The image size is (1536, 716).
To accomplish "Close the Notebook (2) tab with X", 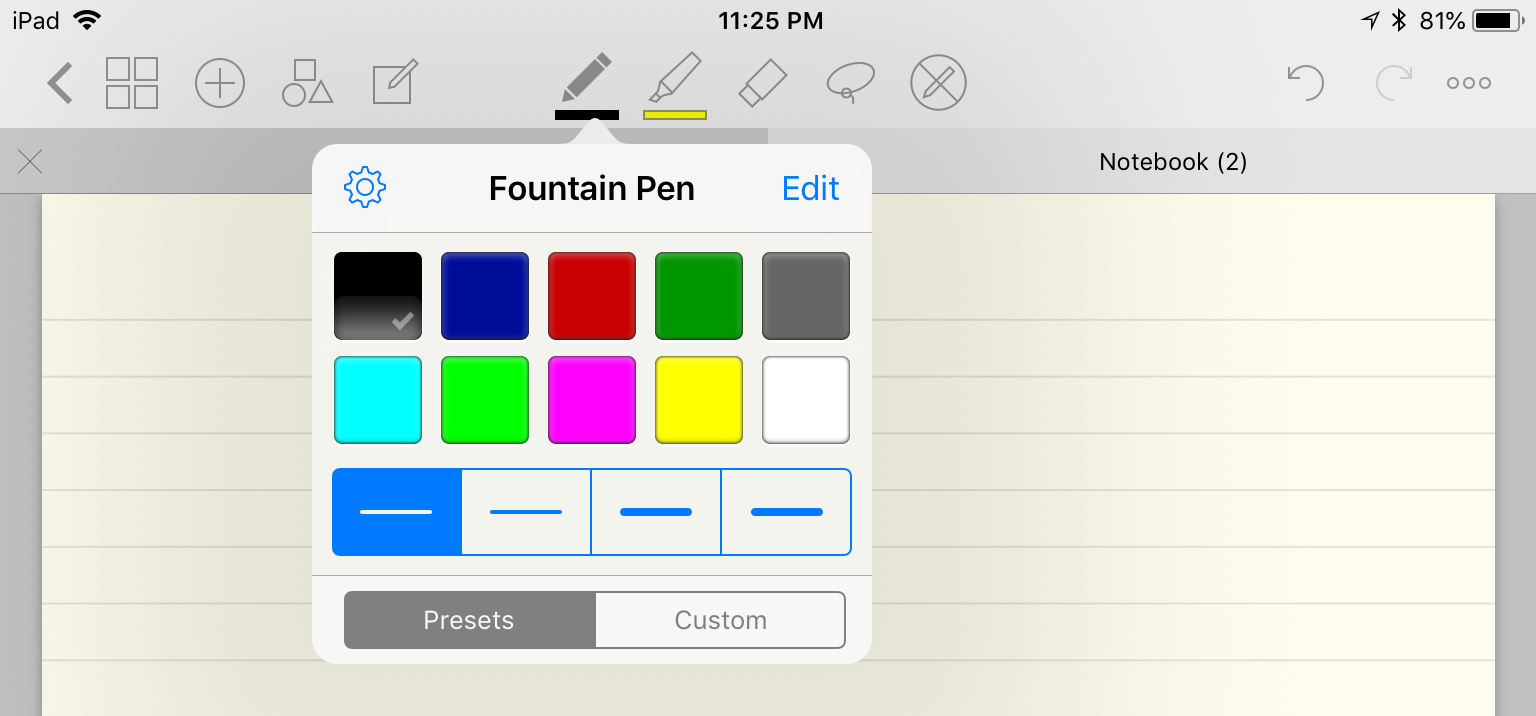I will click(30, 161).
